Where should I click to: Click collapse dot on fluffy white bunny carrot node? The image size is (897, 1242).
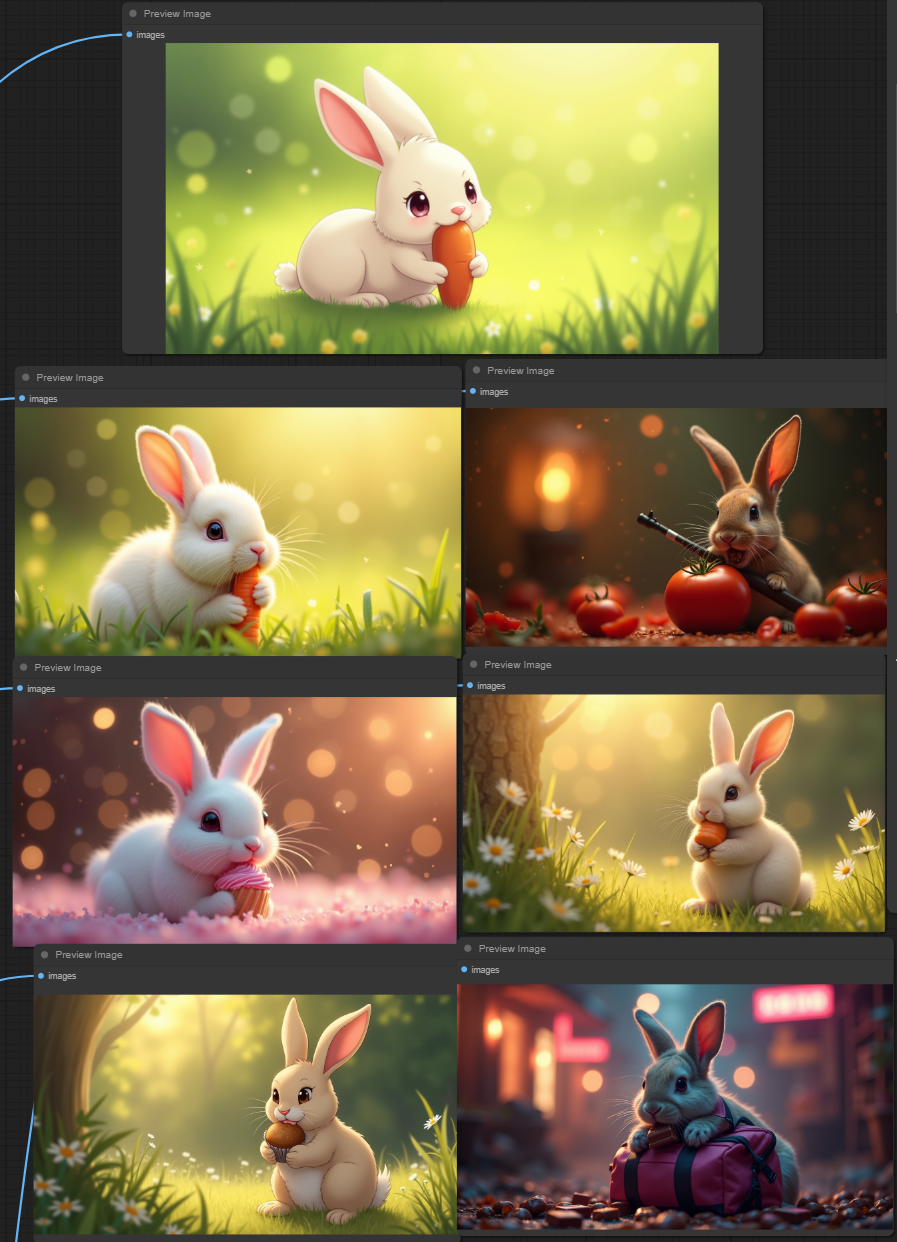[x=26, y=378]
